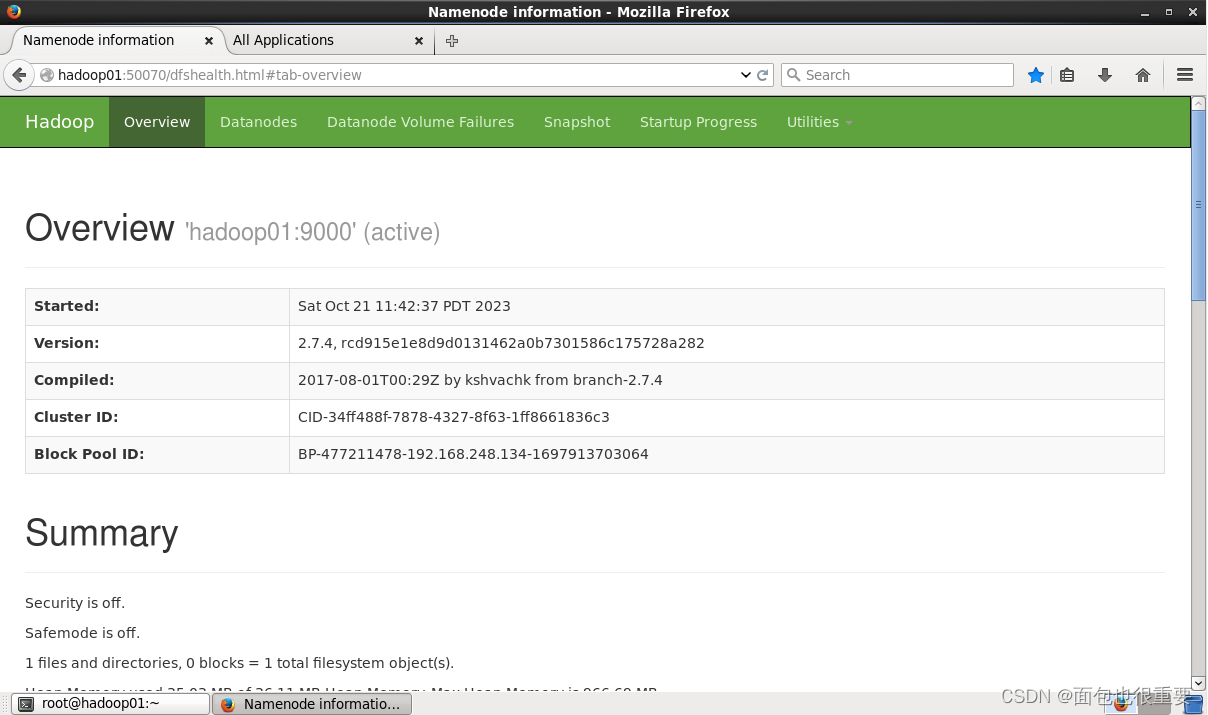Select Namenode information taskbar button
The image size is (1208, 715).
(311, 704)
